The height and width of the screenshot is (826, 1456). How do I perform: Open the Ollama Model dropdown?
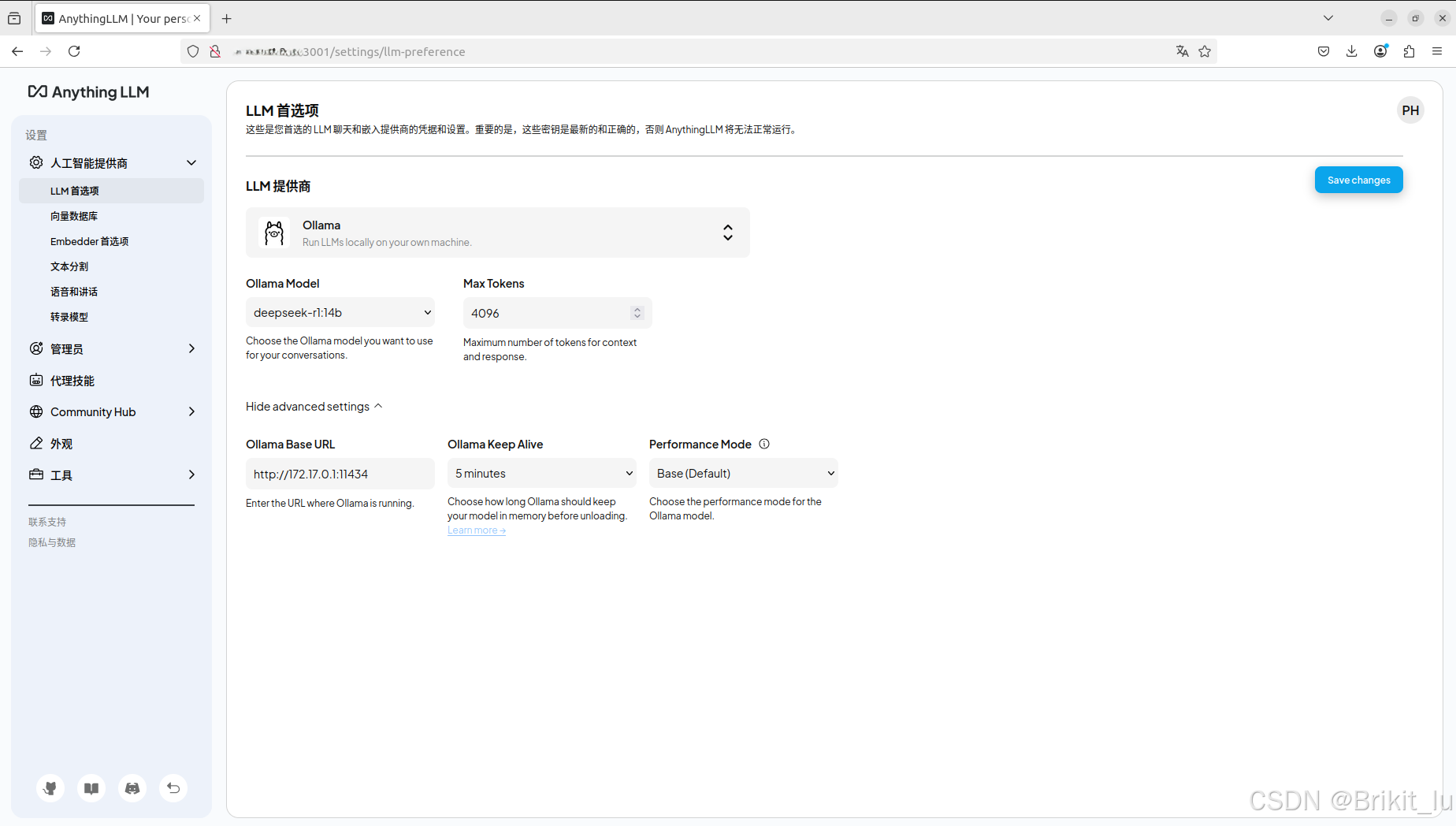340,312
